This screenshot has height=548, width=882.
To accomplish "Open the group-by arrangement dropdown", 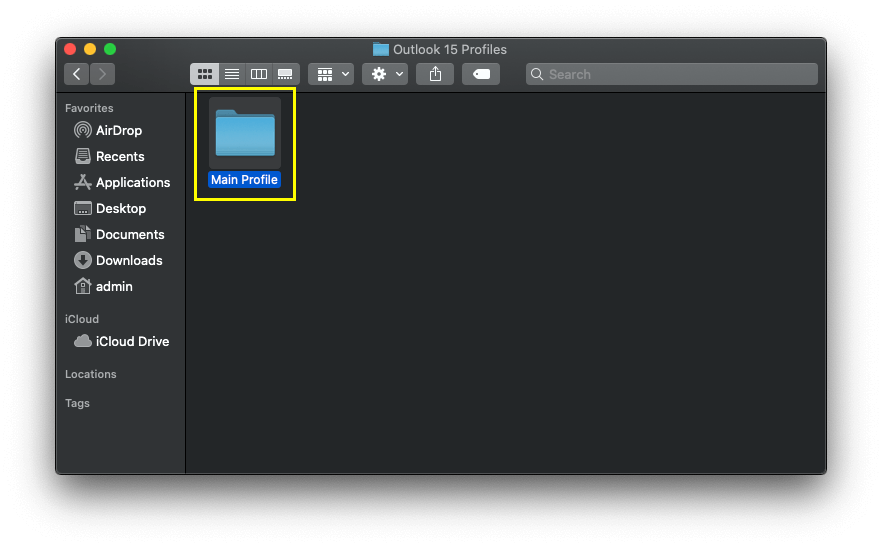I will click(x=331, y=74).
